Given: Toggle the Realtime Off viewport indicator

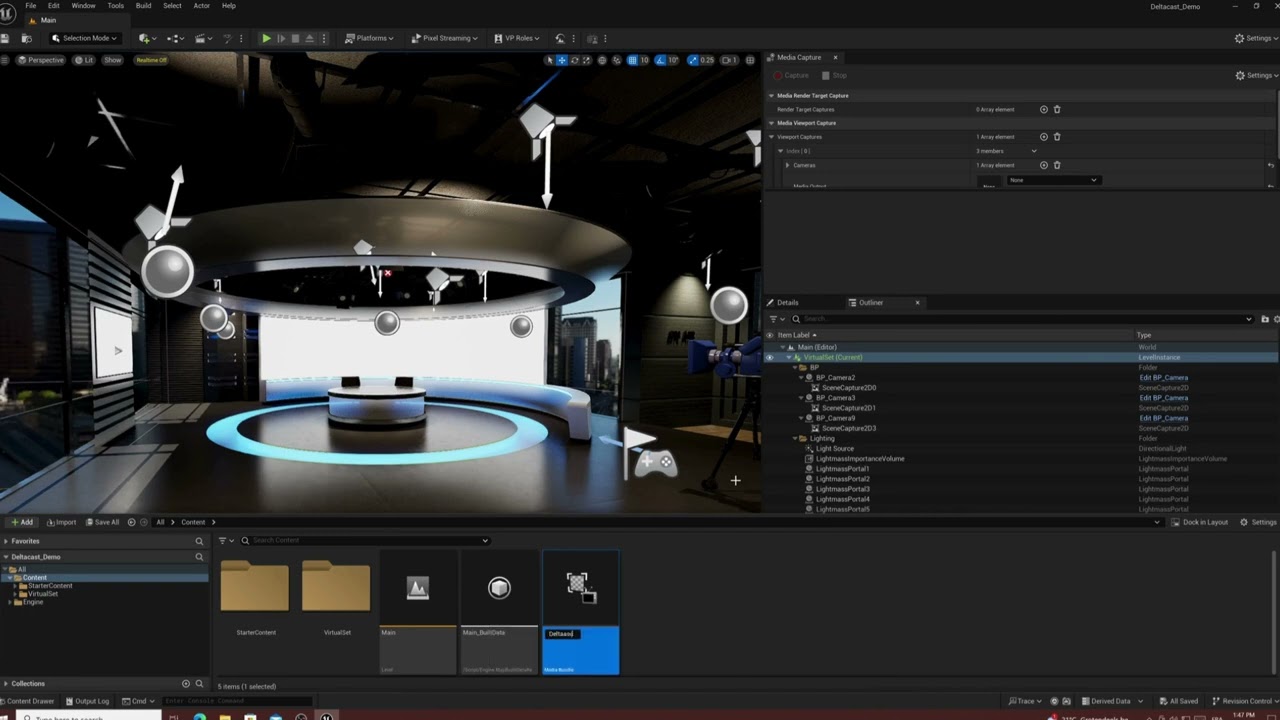Looking at the screenshot, I should (x=151, y=60).
